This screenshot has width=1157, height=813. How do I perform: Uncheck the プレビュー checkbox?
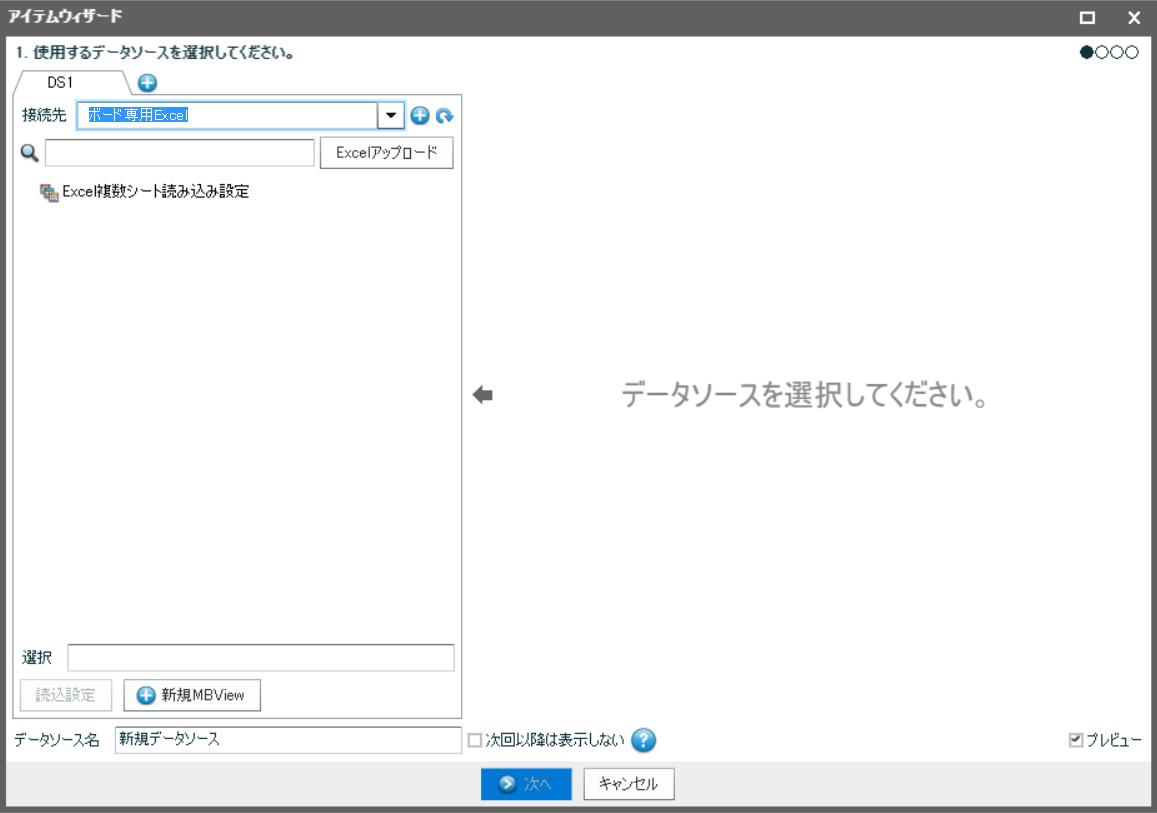(1076, 740)
